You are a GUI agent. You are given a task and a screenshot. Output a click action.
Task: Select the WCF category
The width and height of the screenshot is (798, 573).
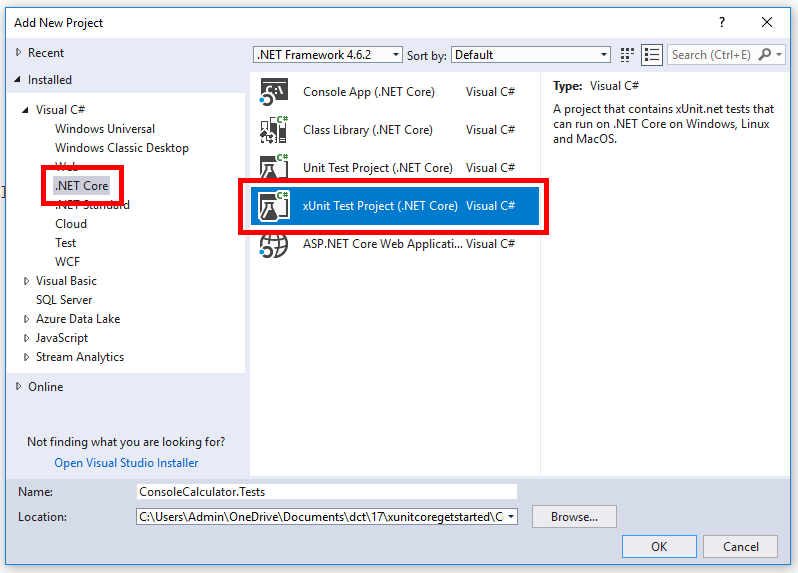(67, 262)
